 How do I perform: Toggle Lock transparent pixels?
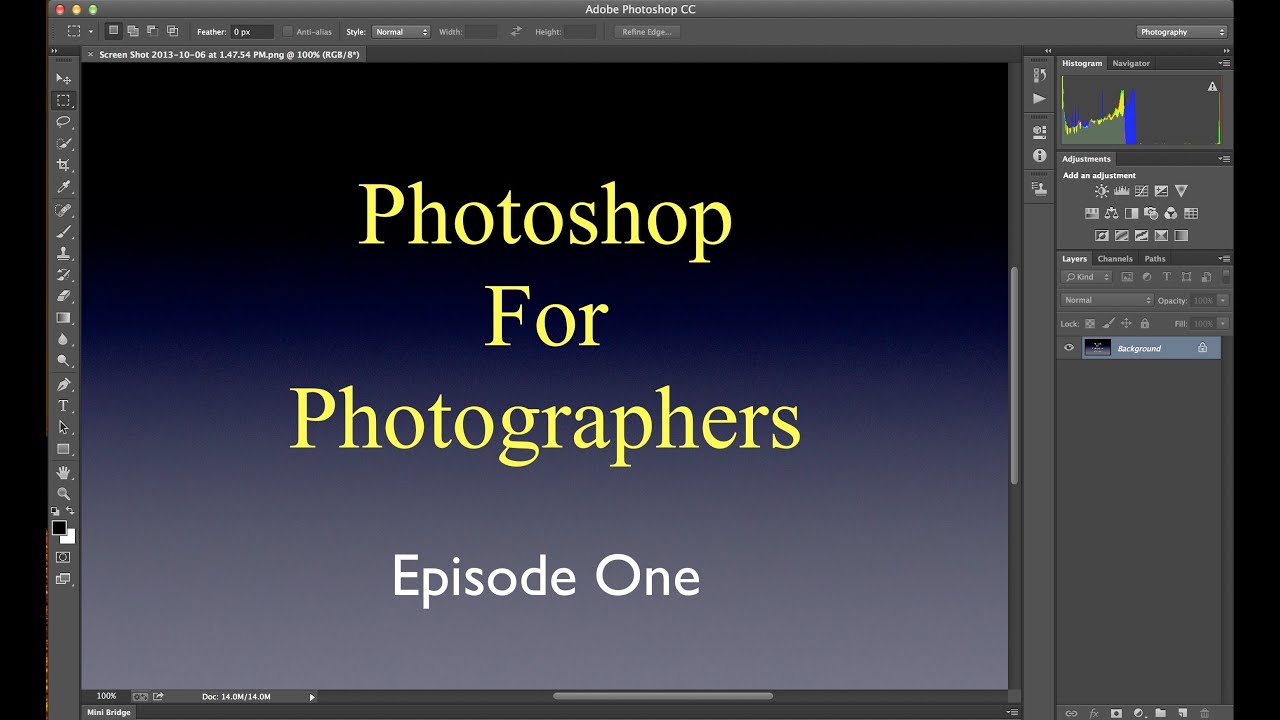tap(1090, 324)
